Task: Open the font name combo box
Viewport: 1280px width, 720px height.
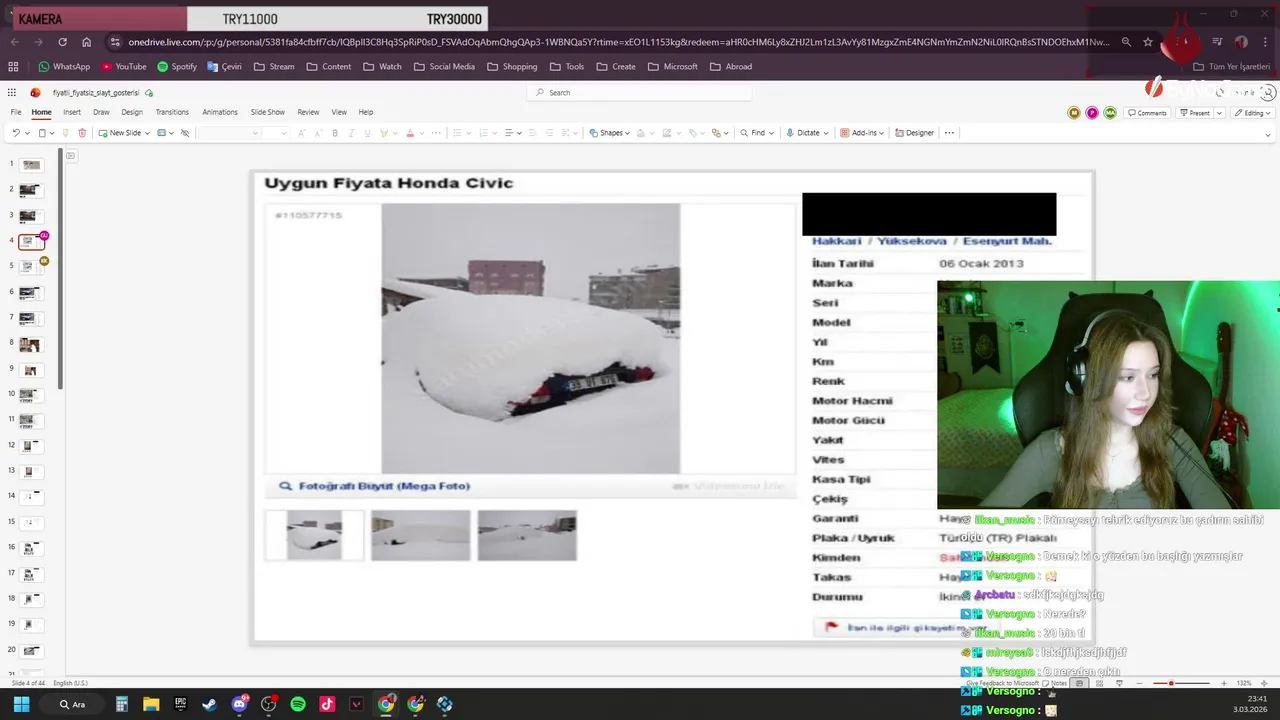Action: [229, 132]
